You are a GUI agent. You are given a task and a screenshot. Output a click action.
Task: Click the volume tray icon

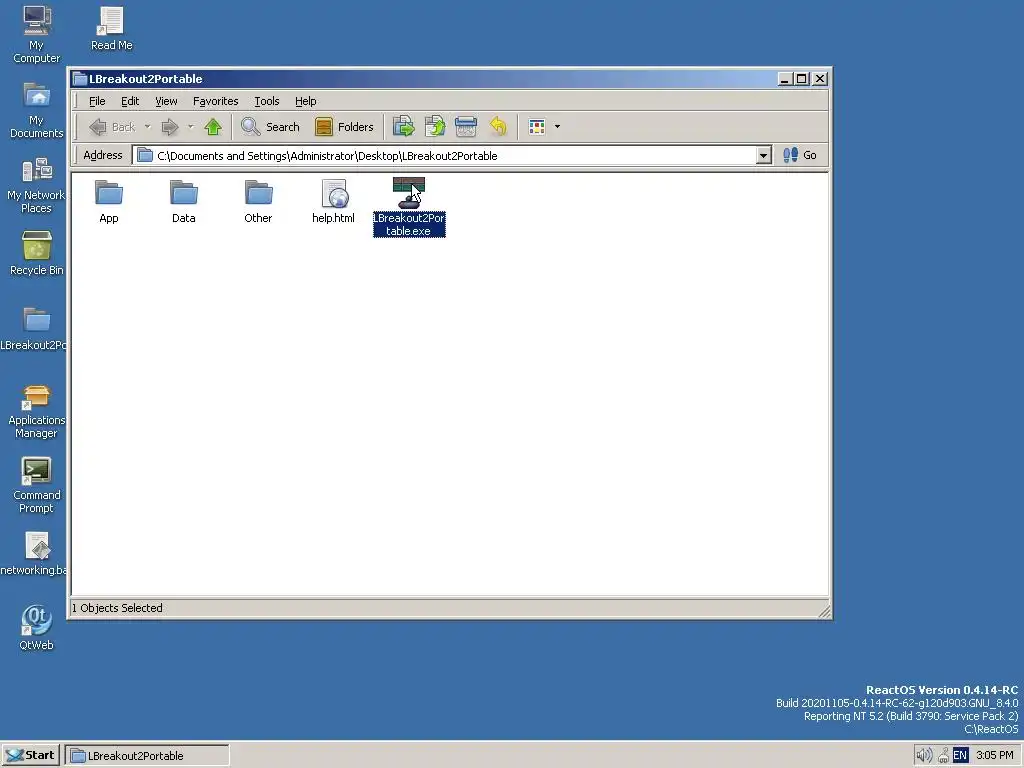(924, 756)
